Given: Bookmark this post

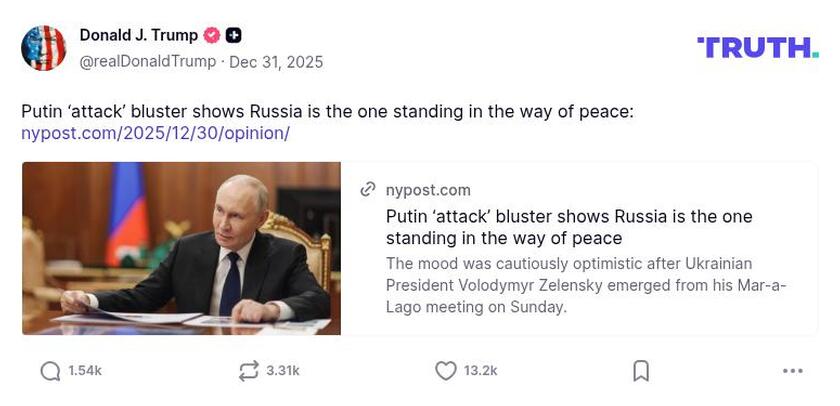Looking at the screenshot, I should [x=641, y=371].
